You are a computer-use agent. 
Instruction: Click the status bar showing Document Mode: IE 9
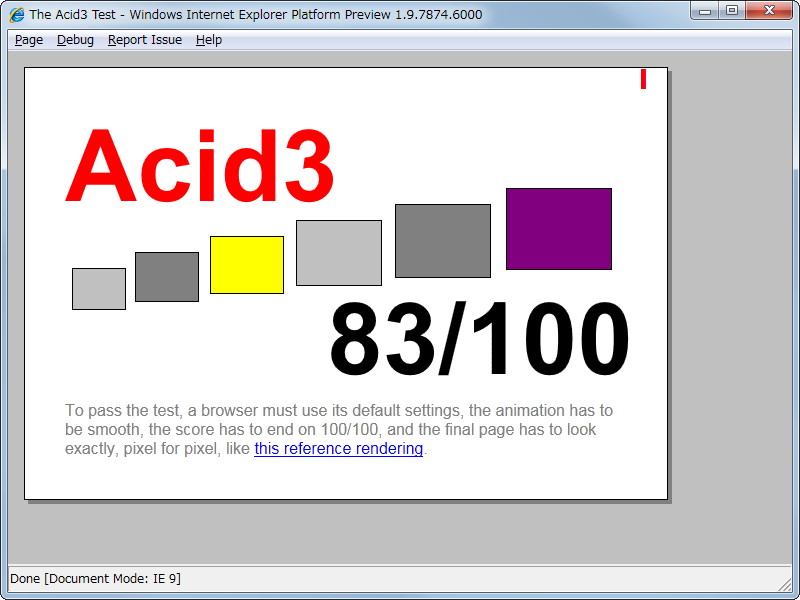click(96, 578)
